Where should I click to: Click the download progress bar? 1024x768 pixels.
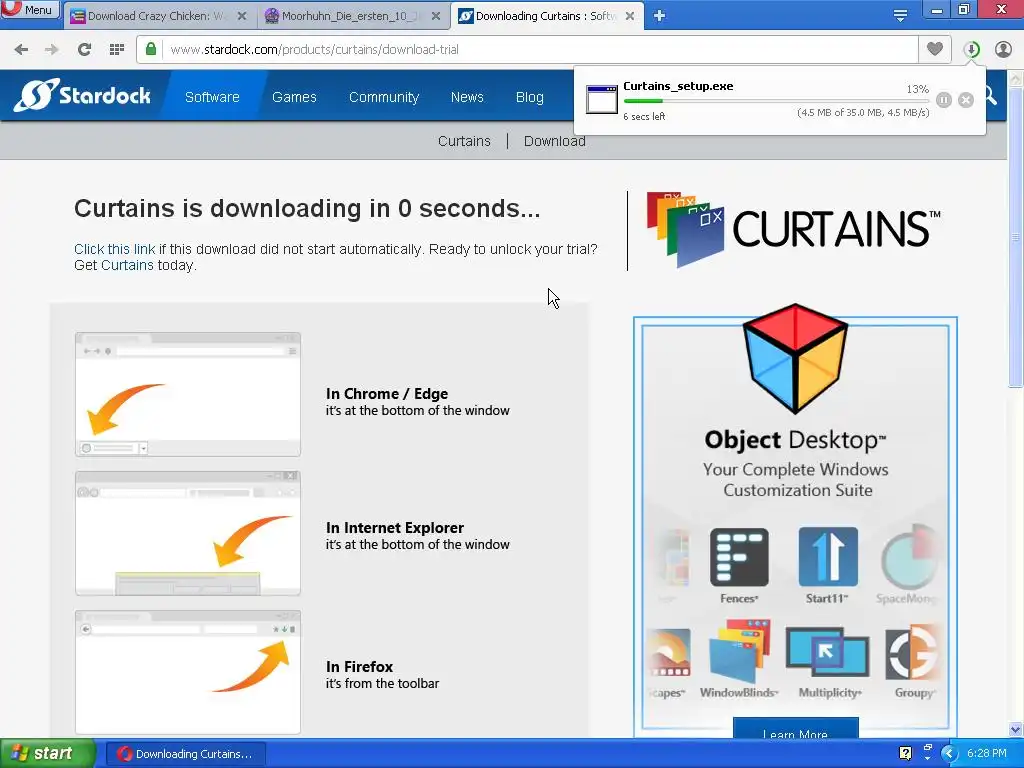coord(776,101)
